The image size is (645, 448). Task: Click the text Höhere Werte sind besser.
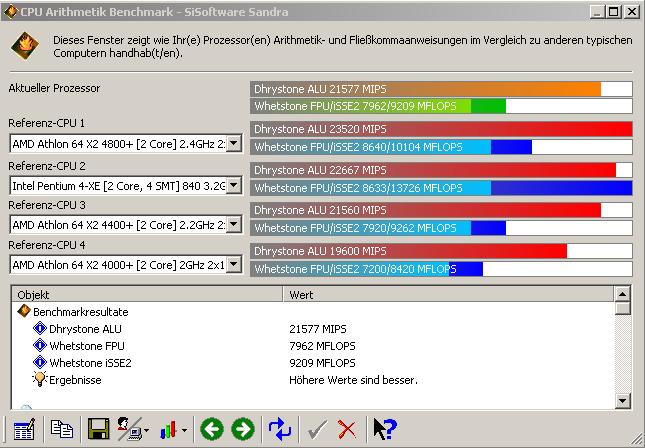point(353,380)
